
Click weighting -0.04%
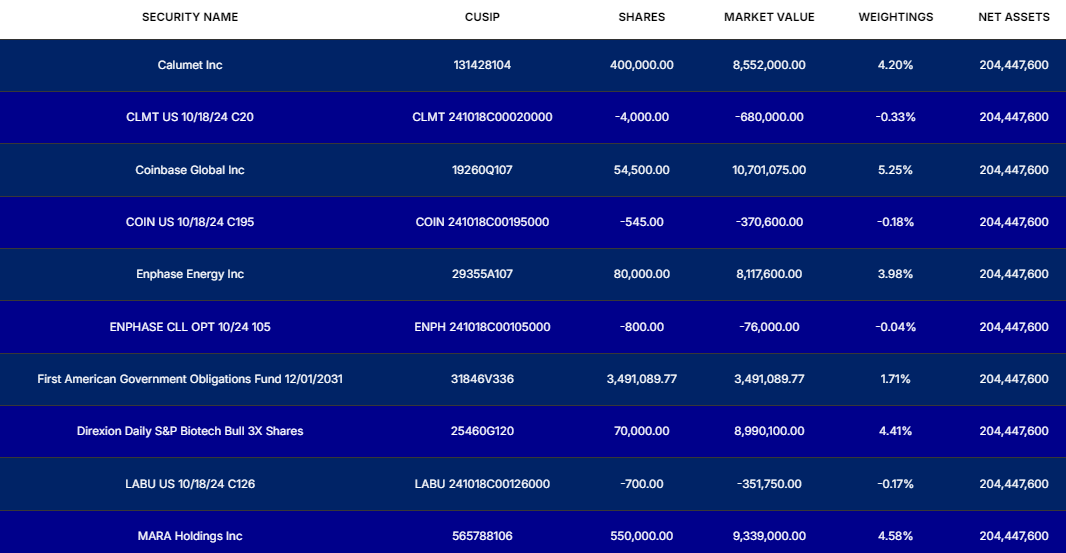895,327
